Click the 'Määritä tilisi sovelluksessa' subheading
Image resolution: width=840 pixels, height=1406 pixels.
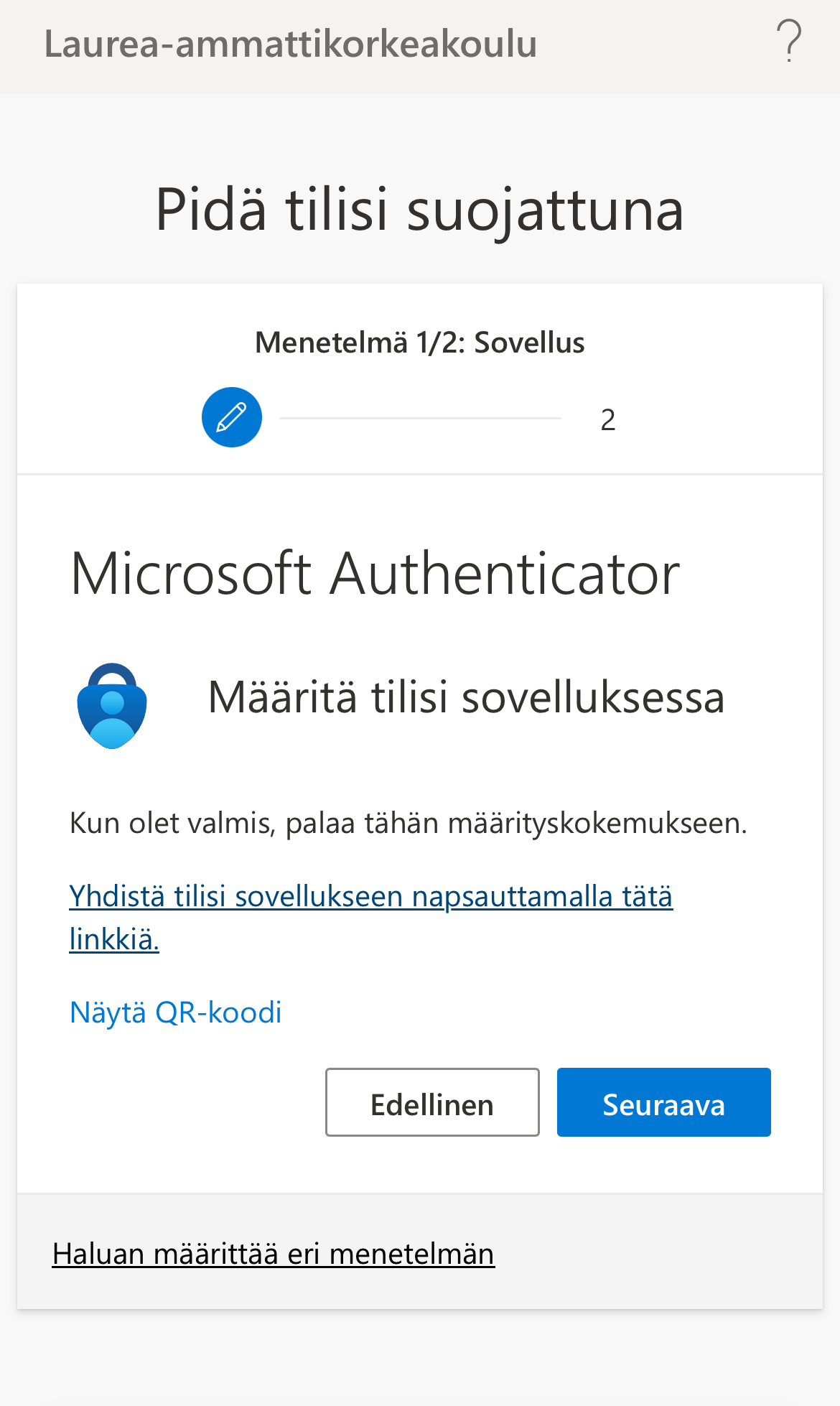tap(466, 697)
